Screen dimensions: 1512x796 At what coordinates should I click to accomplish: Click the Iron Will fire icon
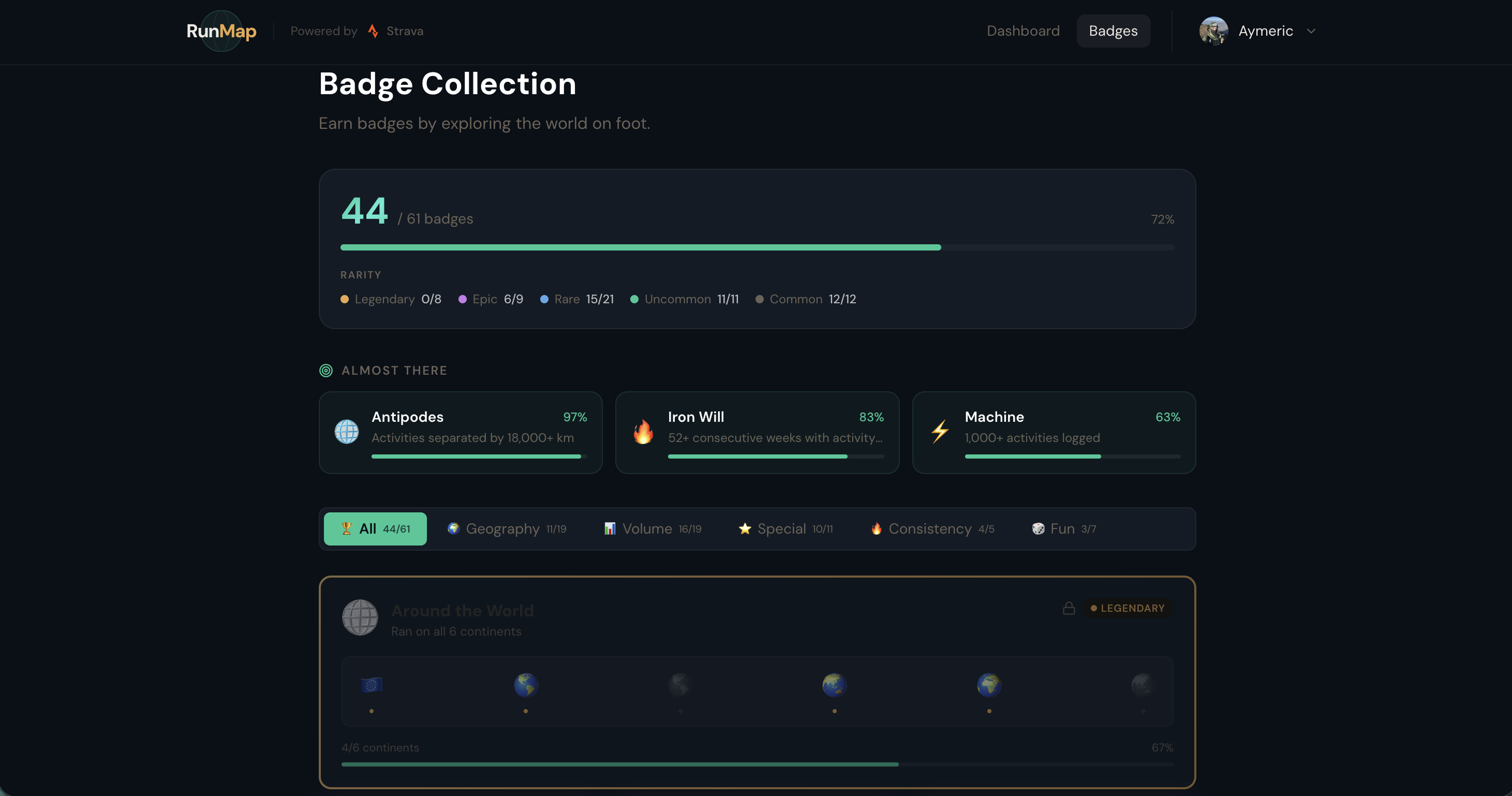[x=643, y=432]
